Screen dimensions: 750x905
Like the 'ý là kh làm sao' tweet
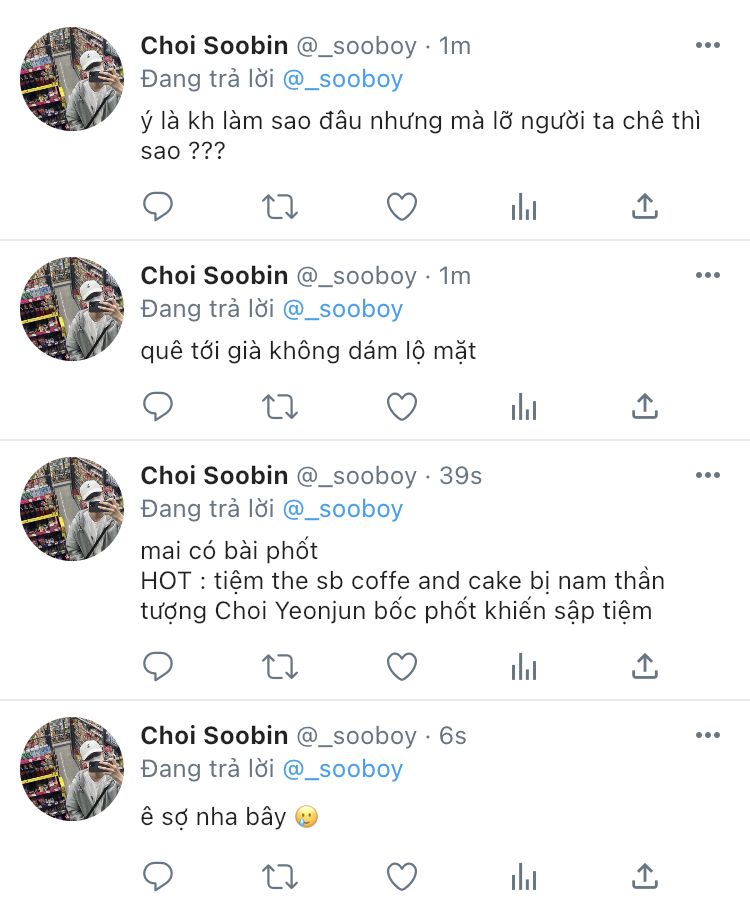pos(402,206)
